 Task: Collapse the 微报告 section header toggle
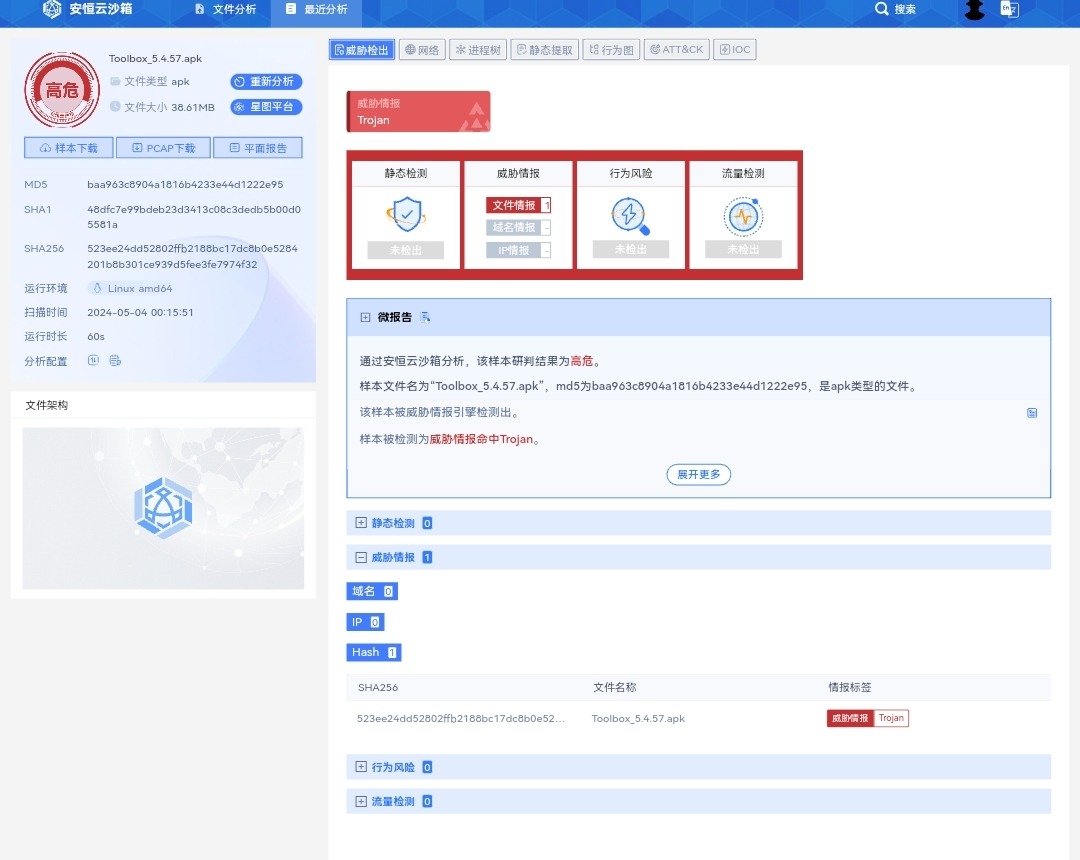[x=365, y=317]
